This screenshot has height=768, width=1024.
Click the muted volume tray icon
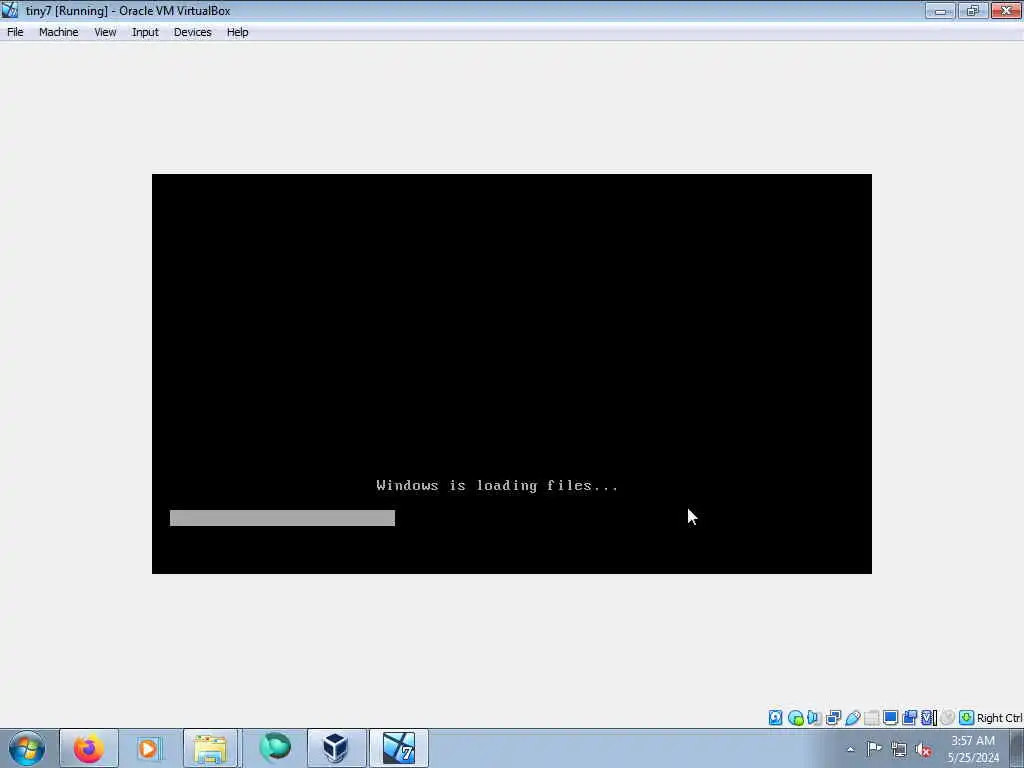pos(923,749)
